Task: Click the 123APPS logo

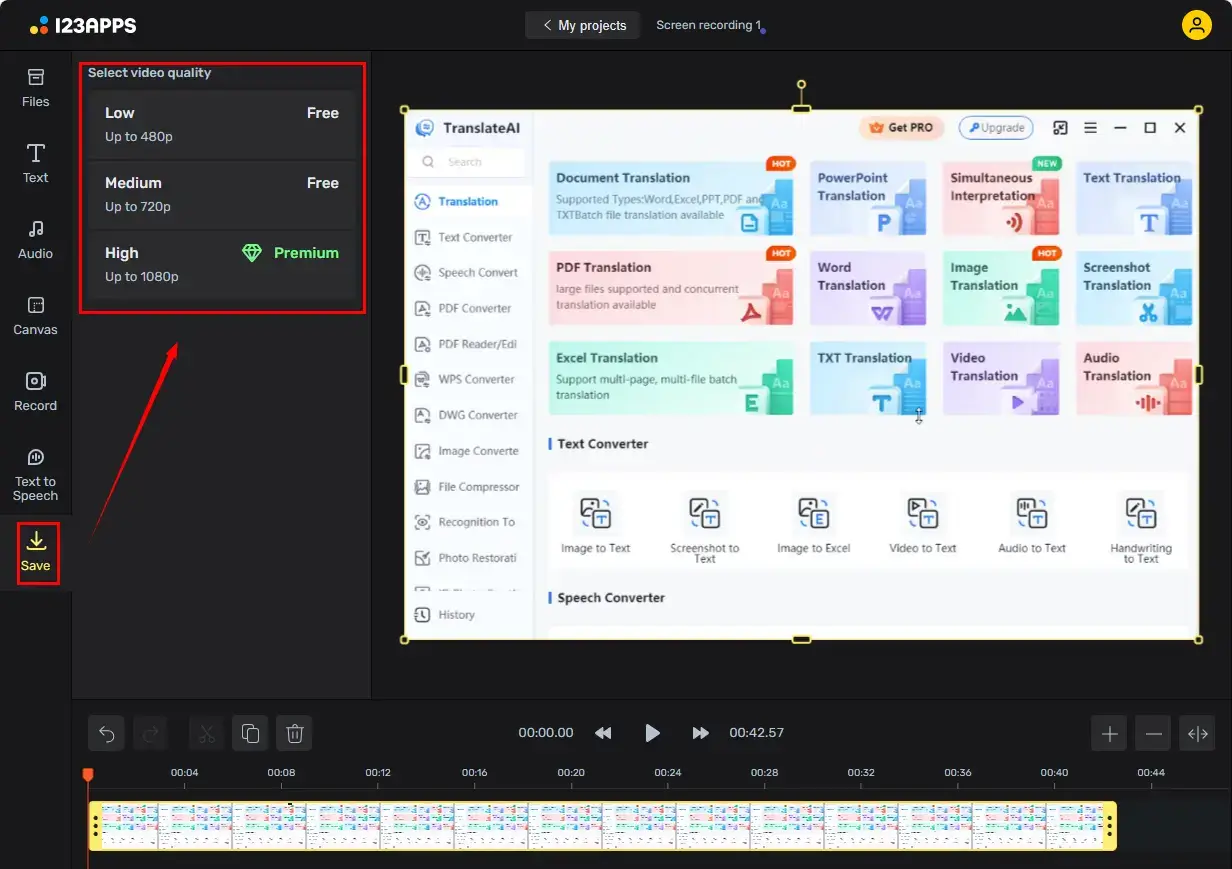Action: (83, 25)
